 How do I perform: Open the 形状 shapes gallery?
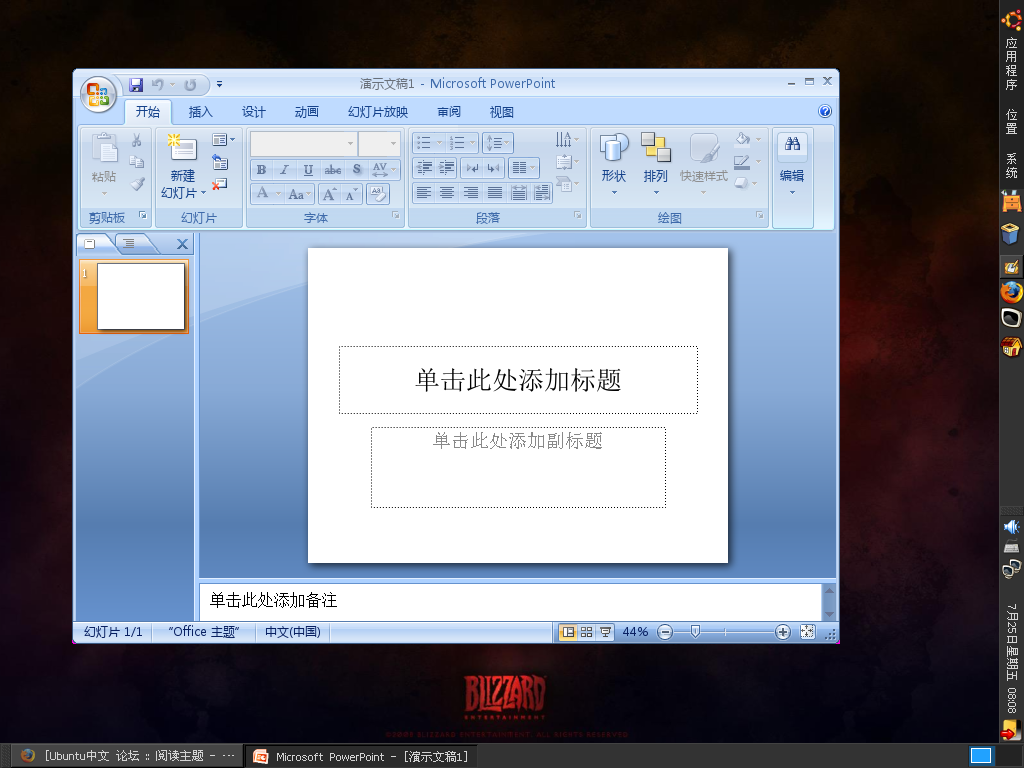[613, 164]
